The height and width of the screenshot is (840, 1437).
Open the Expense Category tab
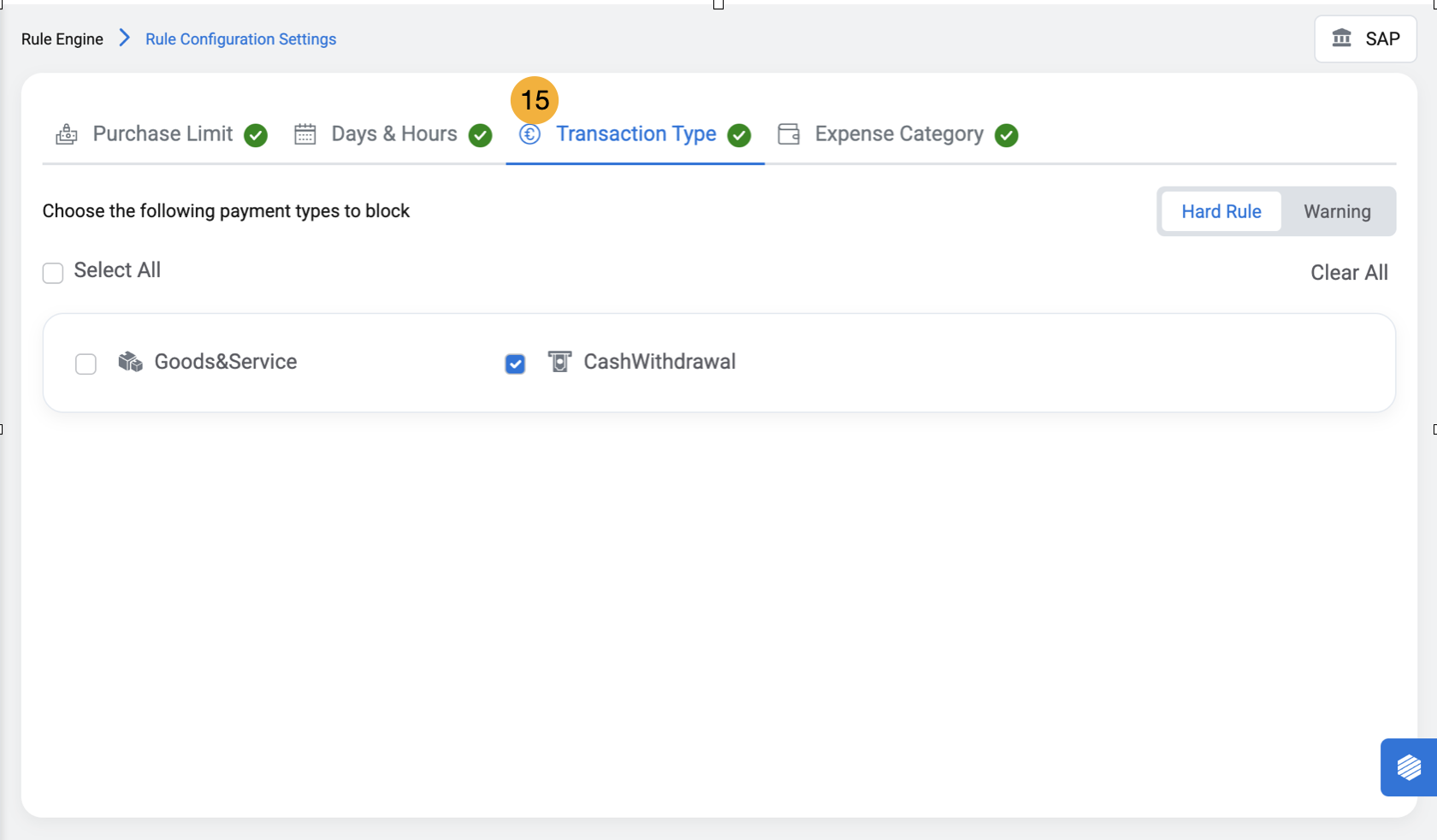[x=898, y=134]
